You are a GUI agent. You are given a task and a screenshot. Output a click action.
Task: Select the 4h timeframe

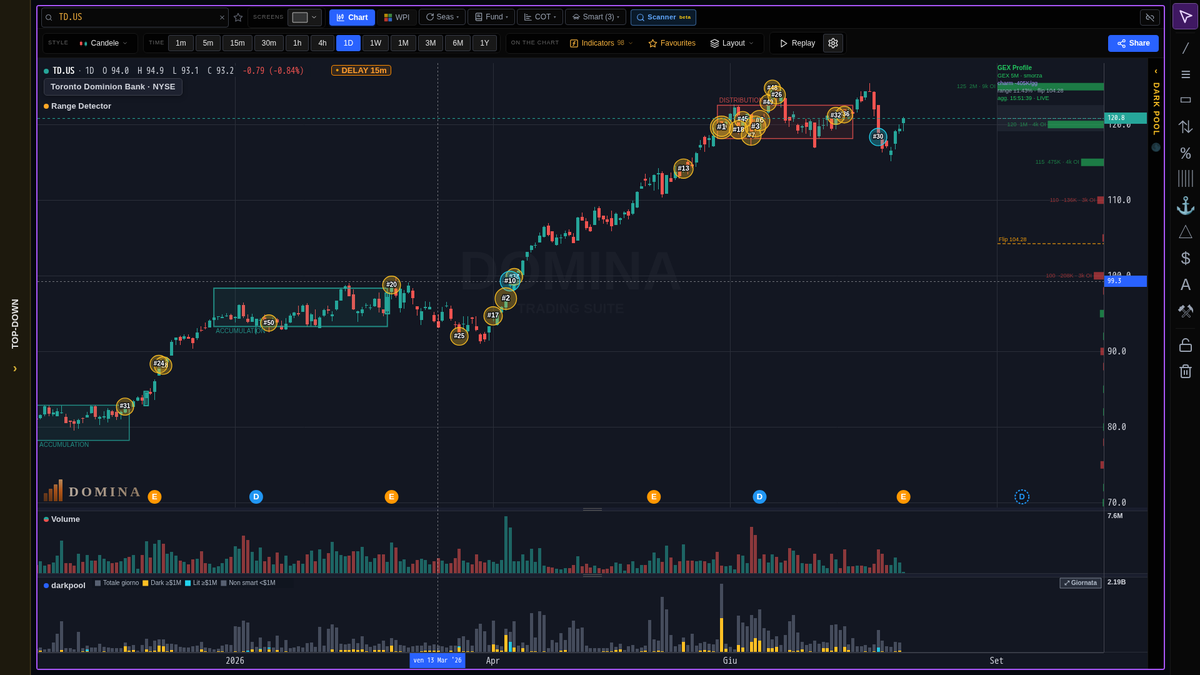[322, 43]
